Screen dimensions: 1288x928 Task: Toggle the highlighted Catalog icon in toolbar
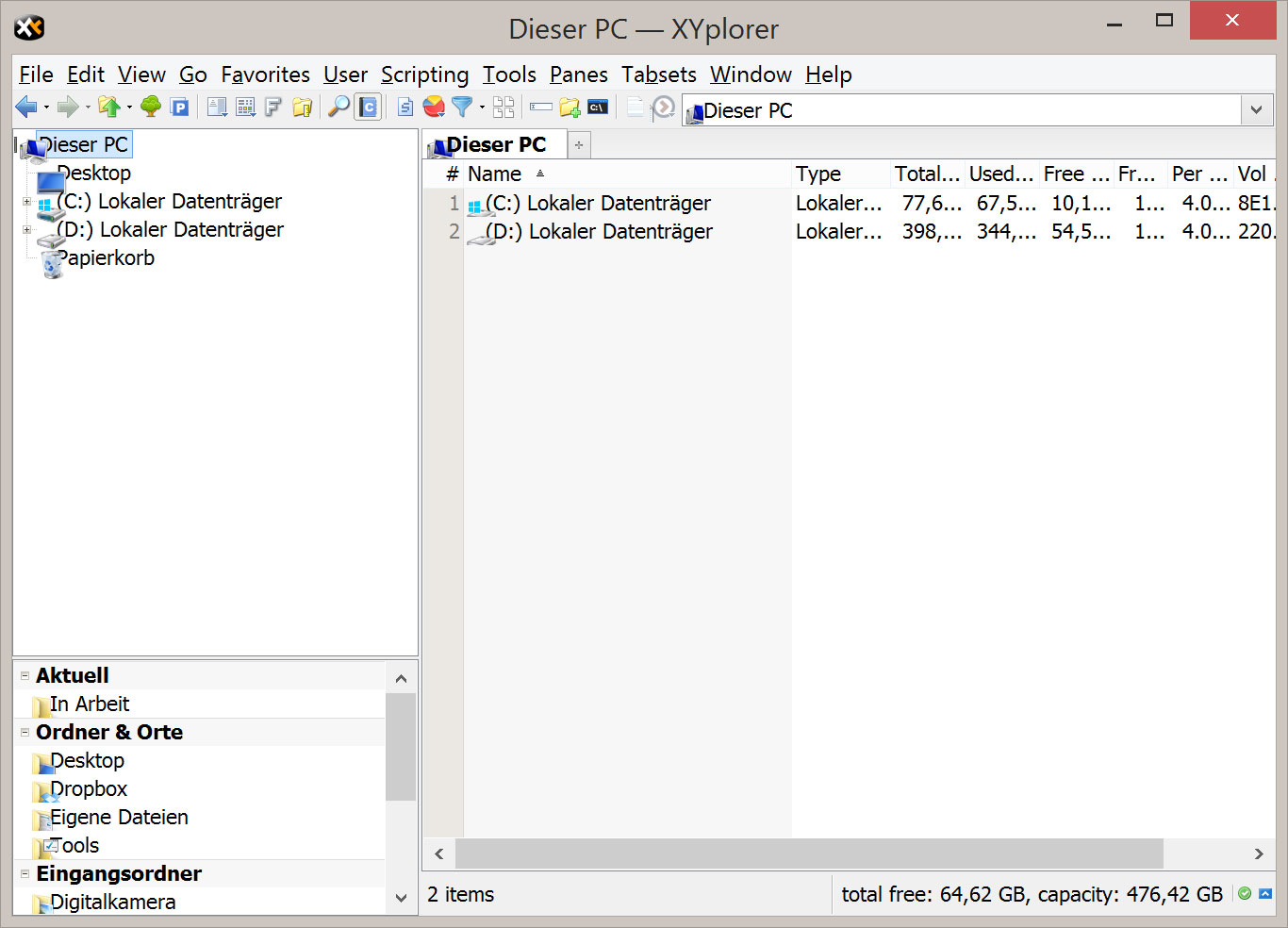point(368,108)
